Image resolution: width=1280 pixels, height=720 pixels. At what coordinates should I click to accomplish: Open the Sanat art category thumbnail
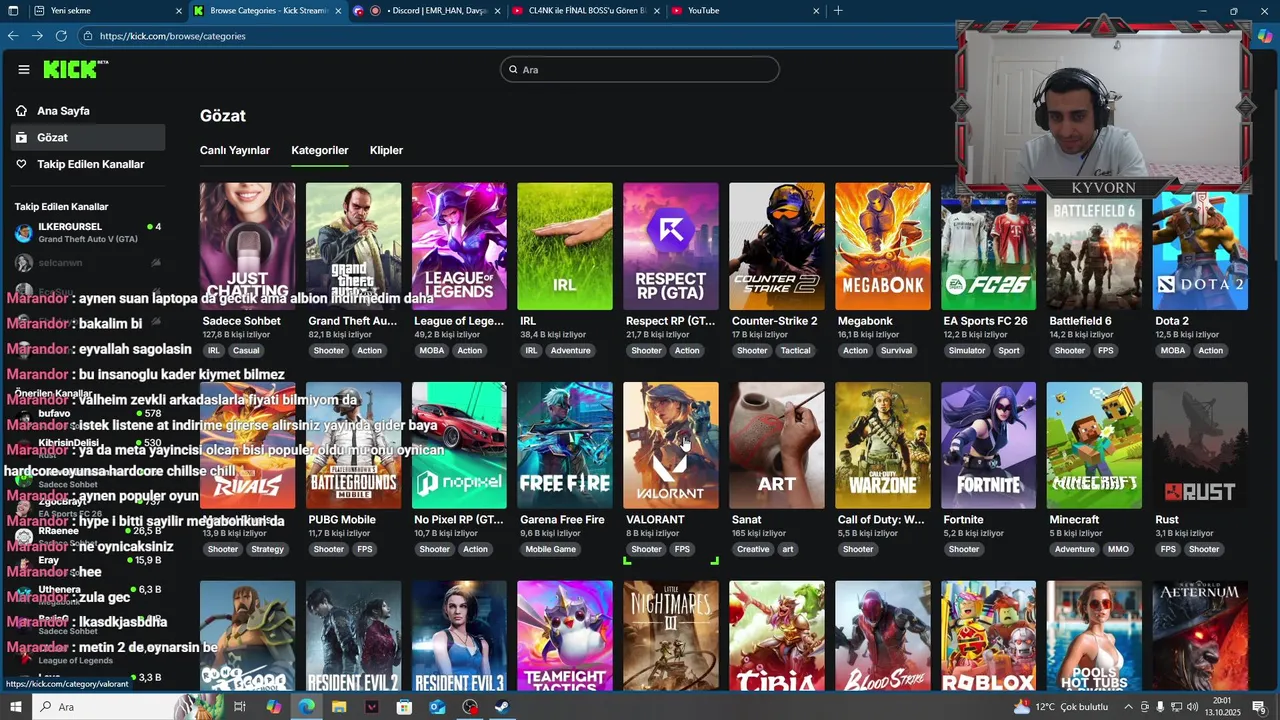[x=777, y=445]
